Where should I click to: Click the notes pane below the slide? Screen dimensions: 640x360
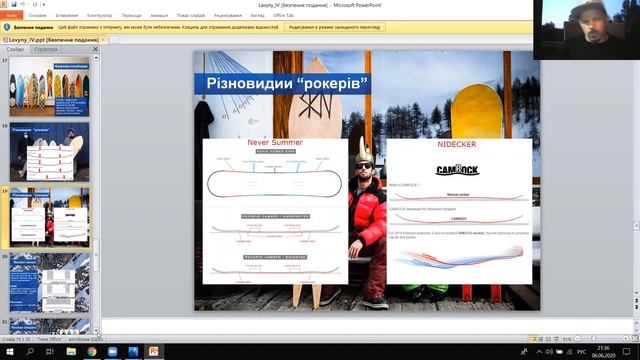[x=367, y=326]
